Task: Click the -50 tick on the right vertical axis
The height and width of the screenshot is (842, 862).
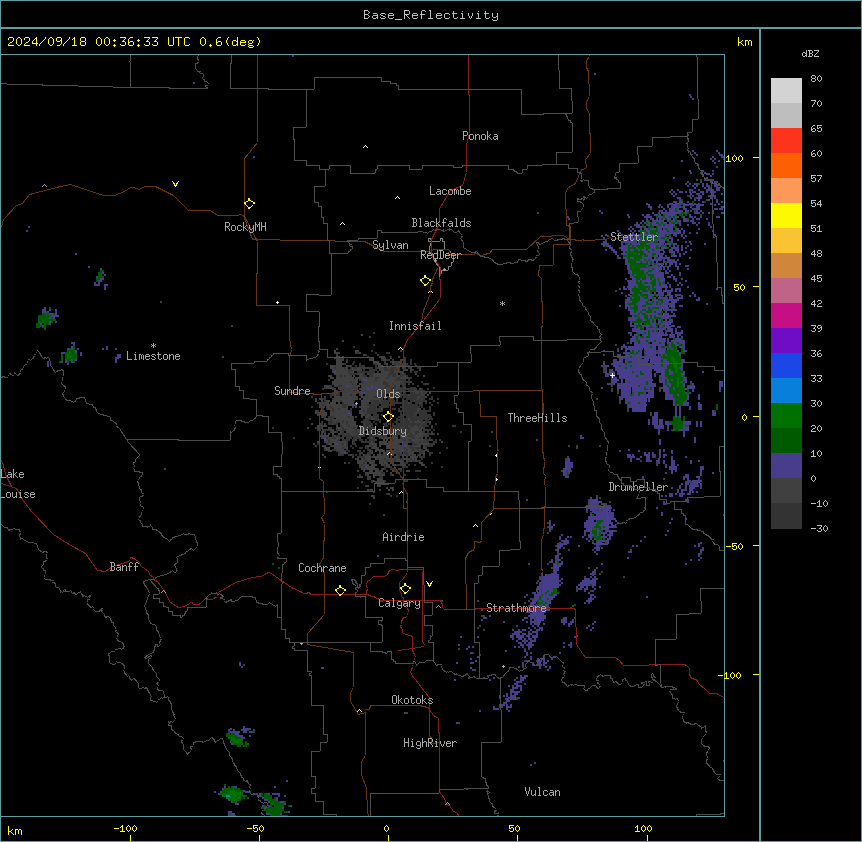Action: click(734, 546)
